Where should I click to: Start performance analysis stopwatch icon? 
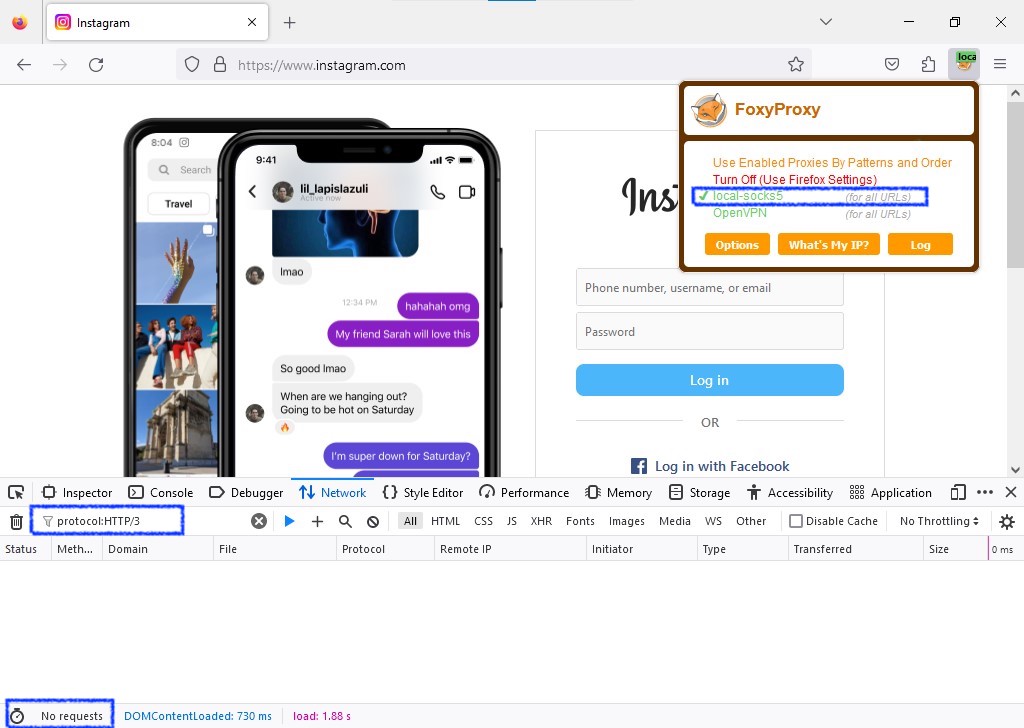pos(17,716)
